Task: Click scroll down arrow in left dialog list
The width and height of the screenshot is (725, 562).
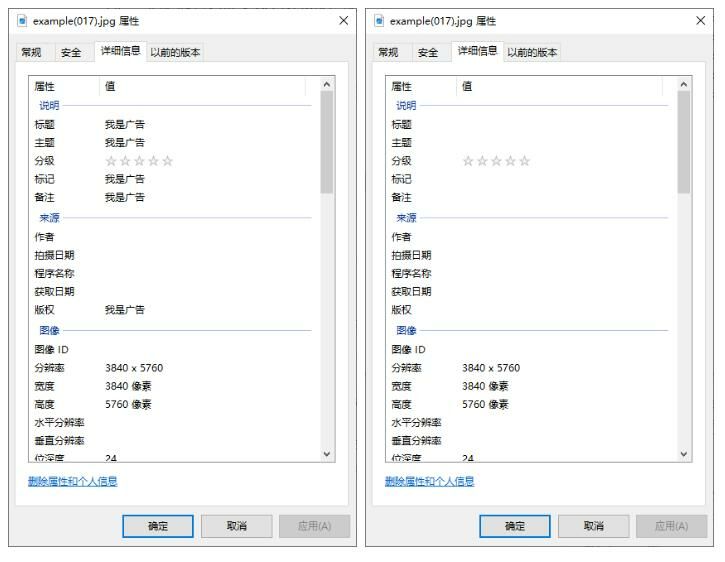Action: click(327, 454)
